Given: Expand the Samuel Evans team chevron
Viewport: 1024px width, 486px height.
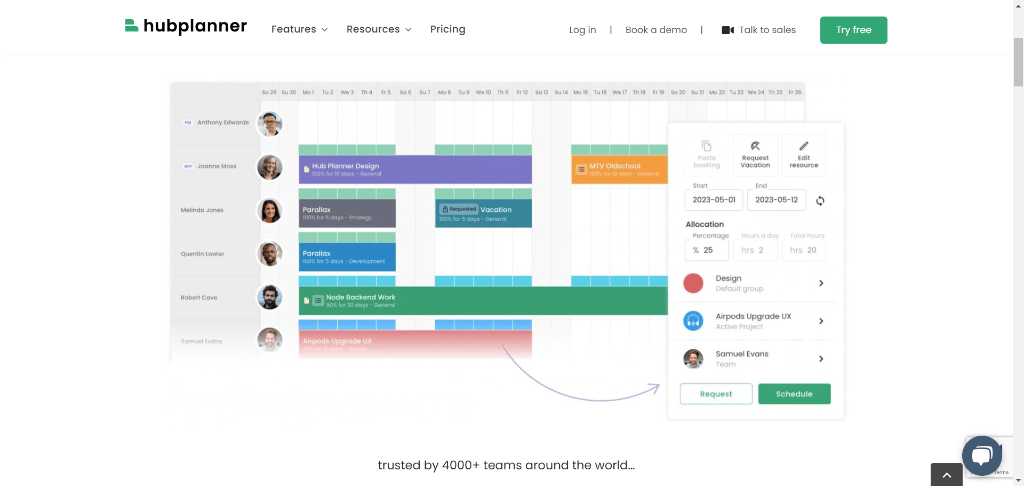Looking at the screenshot, I should pyautogui.click(x=821, y=359).
